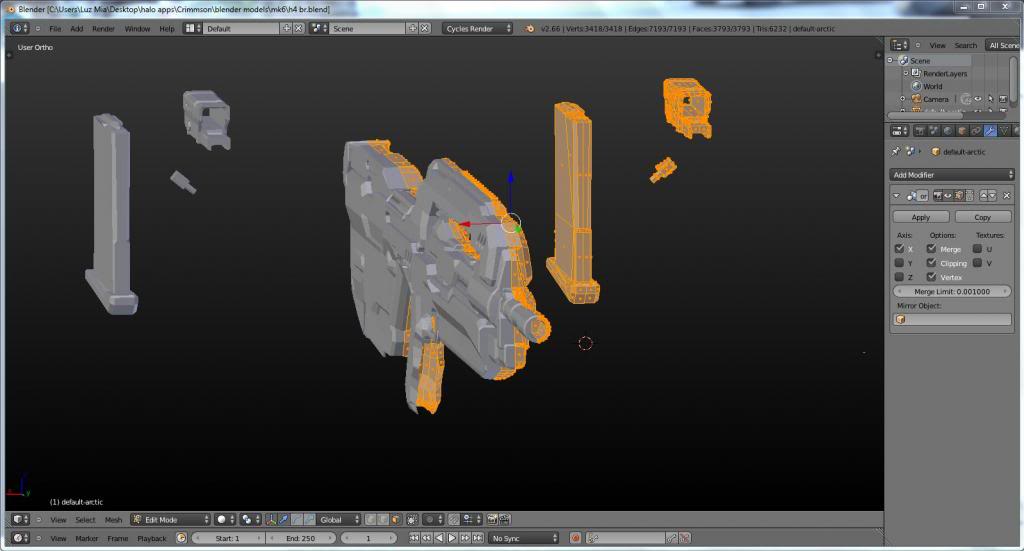
Task: Expand the Camera item in outliner
Action: point(903,99)
